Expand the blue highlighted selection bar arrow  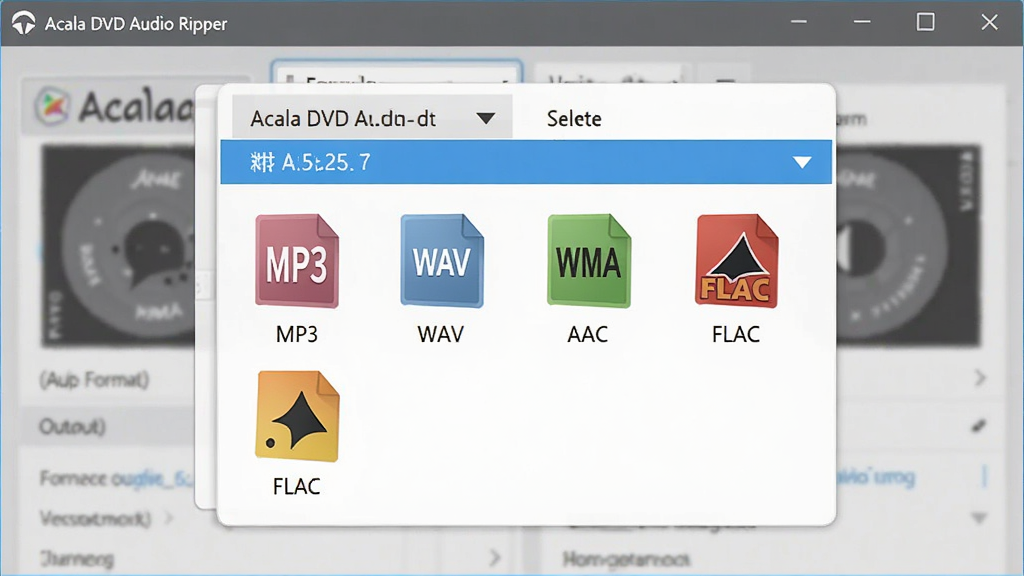pyautogui.click(x=802, y=162)
